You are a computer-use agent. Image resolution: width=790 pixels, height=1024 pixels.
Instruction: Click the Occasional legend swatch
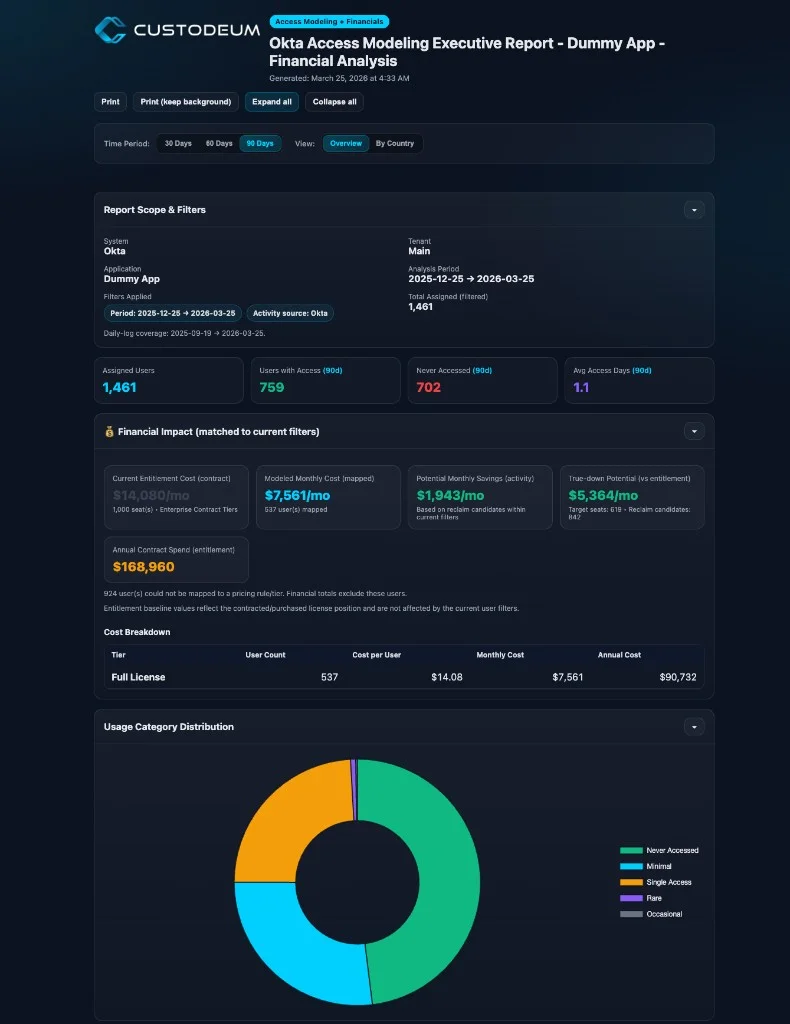tap(631, 914)
